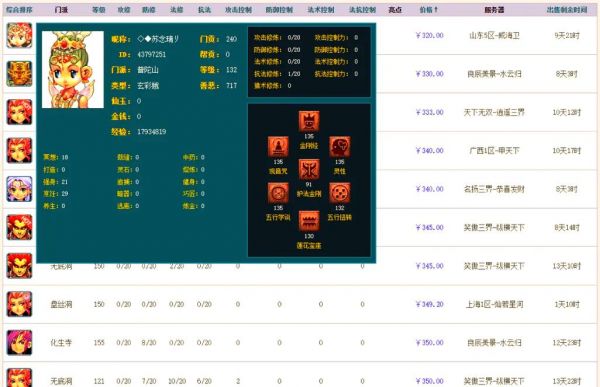Viewport: 600px width, 387px height.
Task: Open the 护法金刚 skill icon
Action: click(x=309, y=170)
